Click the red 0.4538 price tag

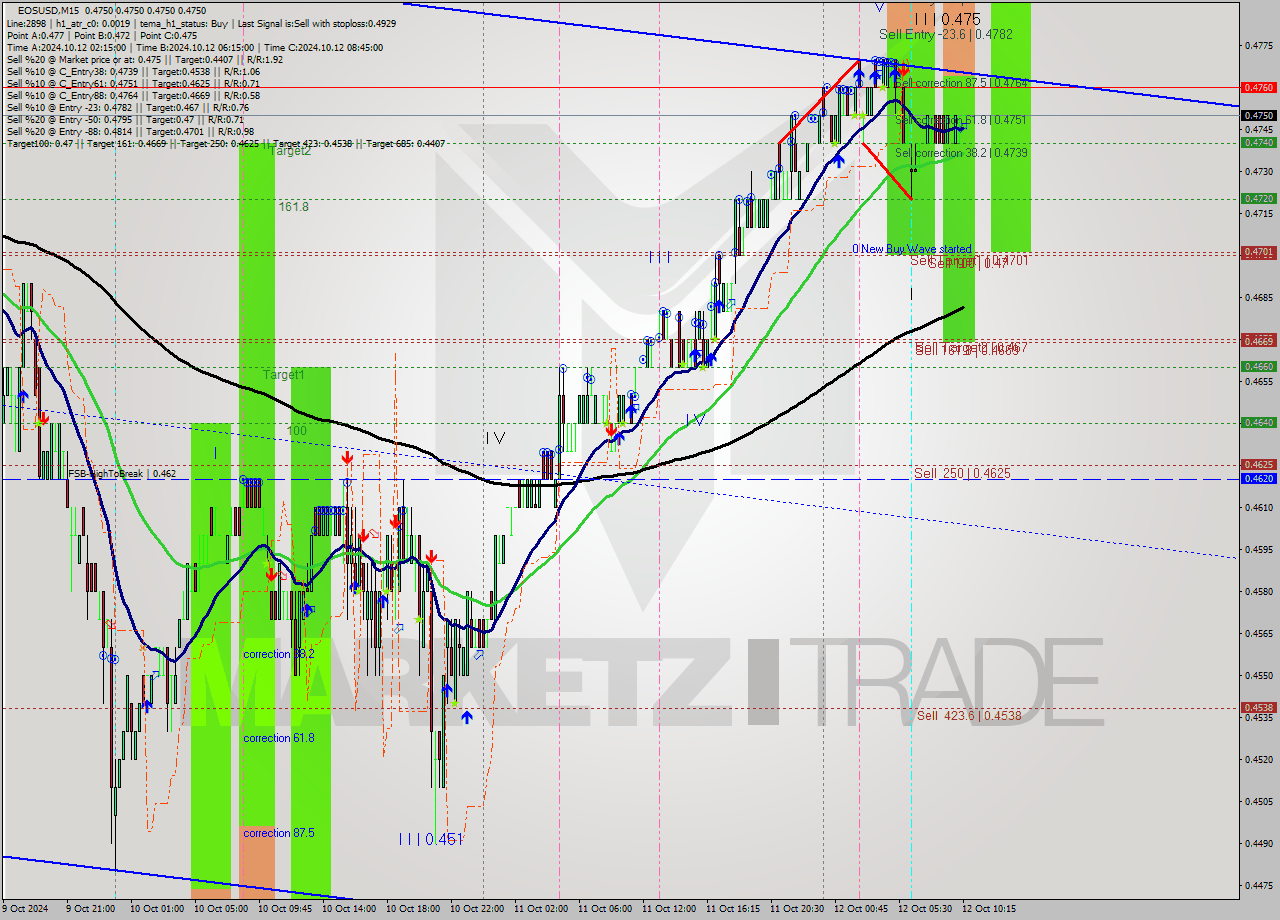[x=1258, y=708]
